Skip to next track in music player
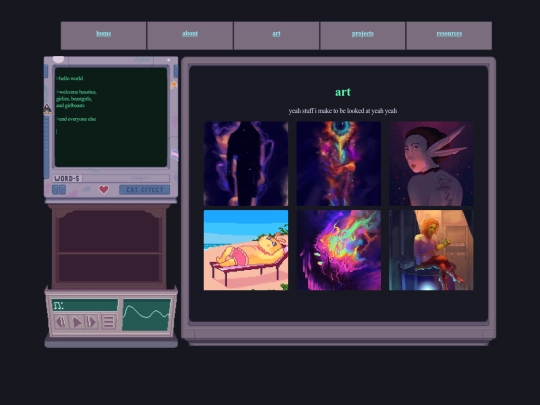This screenshot has height=405, width=540. point(92,322)
